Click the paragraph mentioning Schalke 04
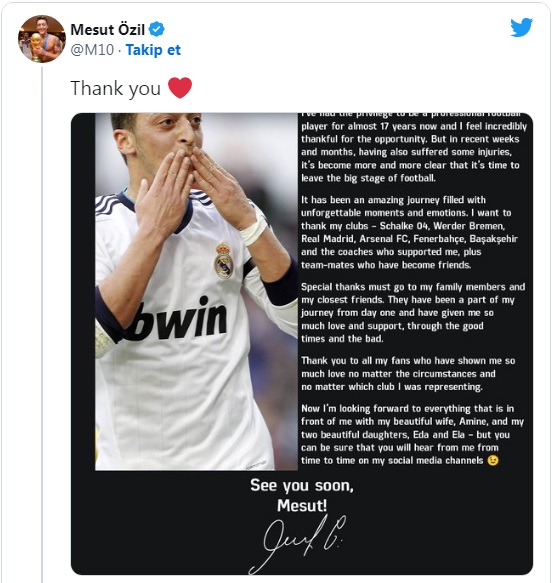 409,232
